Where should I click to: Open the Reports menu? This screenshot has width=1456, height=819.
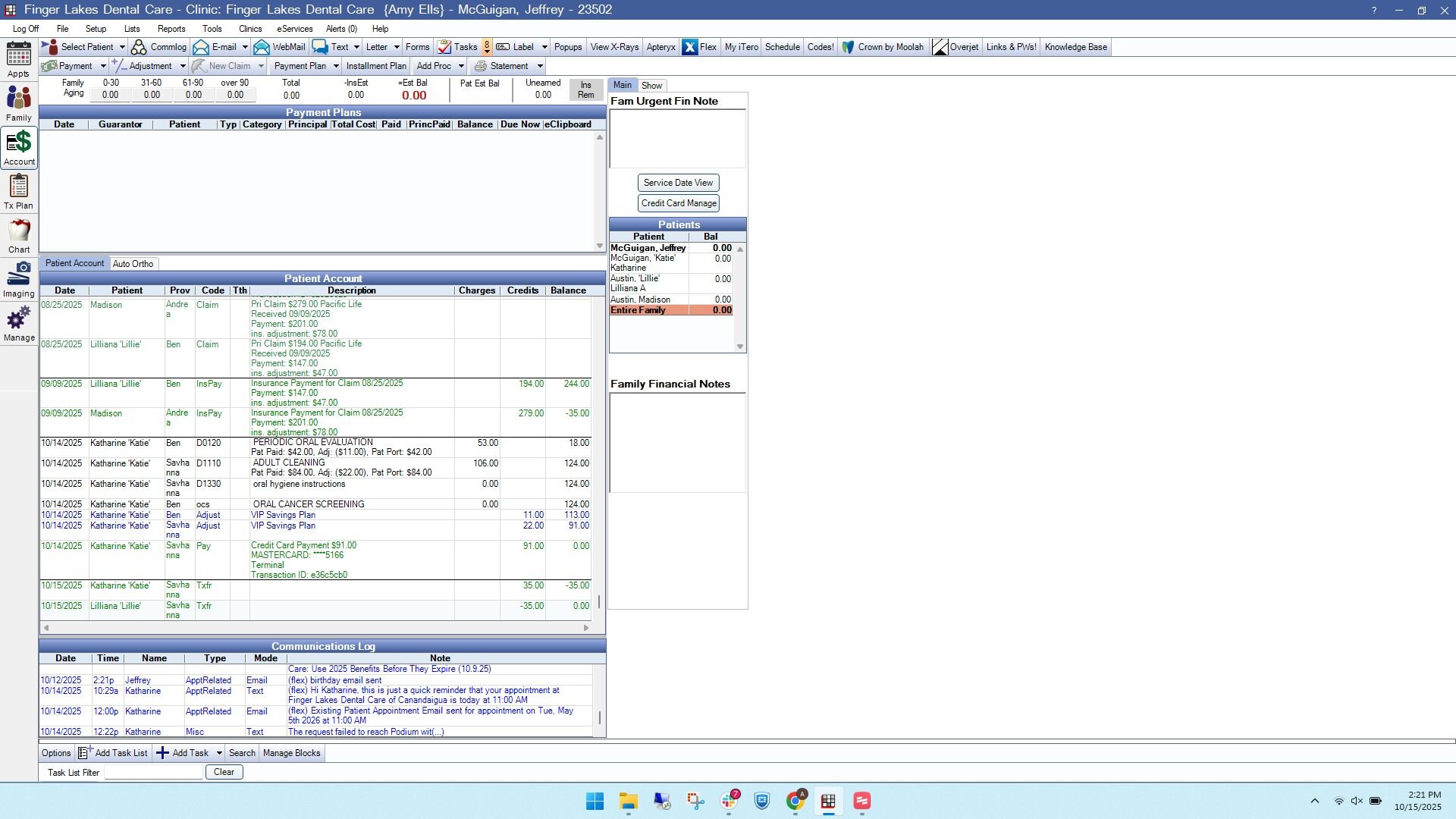point(171,29)
